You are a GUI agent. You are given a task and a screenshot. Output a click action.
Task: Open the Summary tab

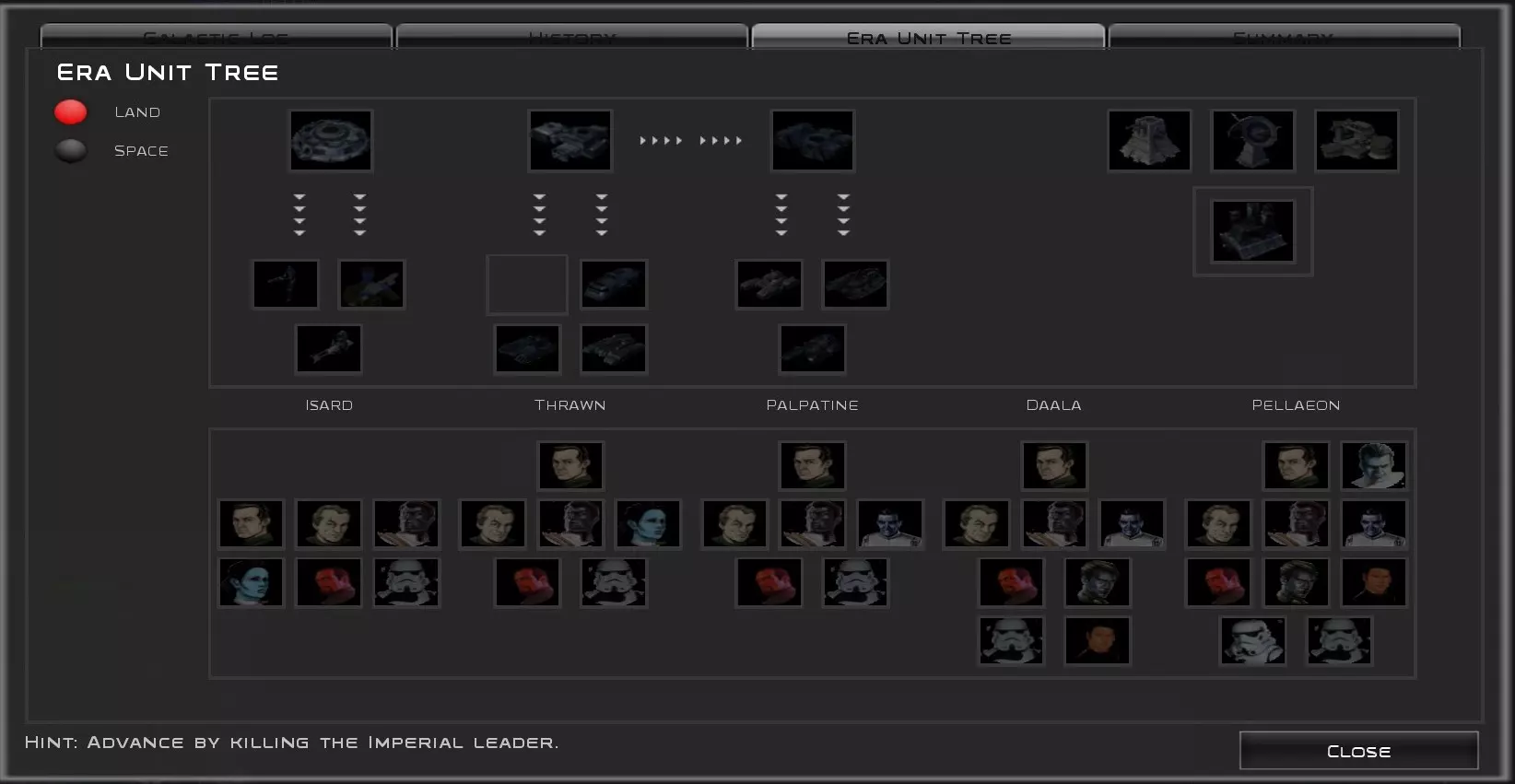1284,37
